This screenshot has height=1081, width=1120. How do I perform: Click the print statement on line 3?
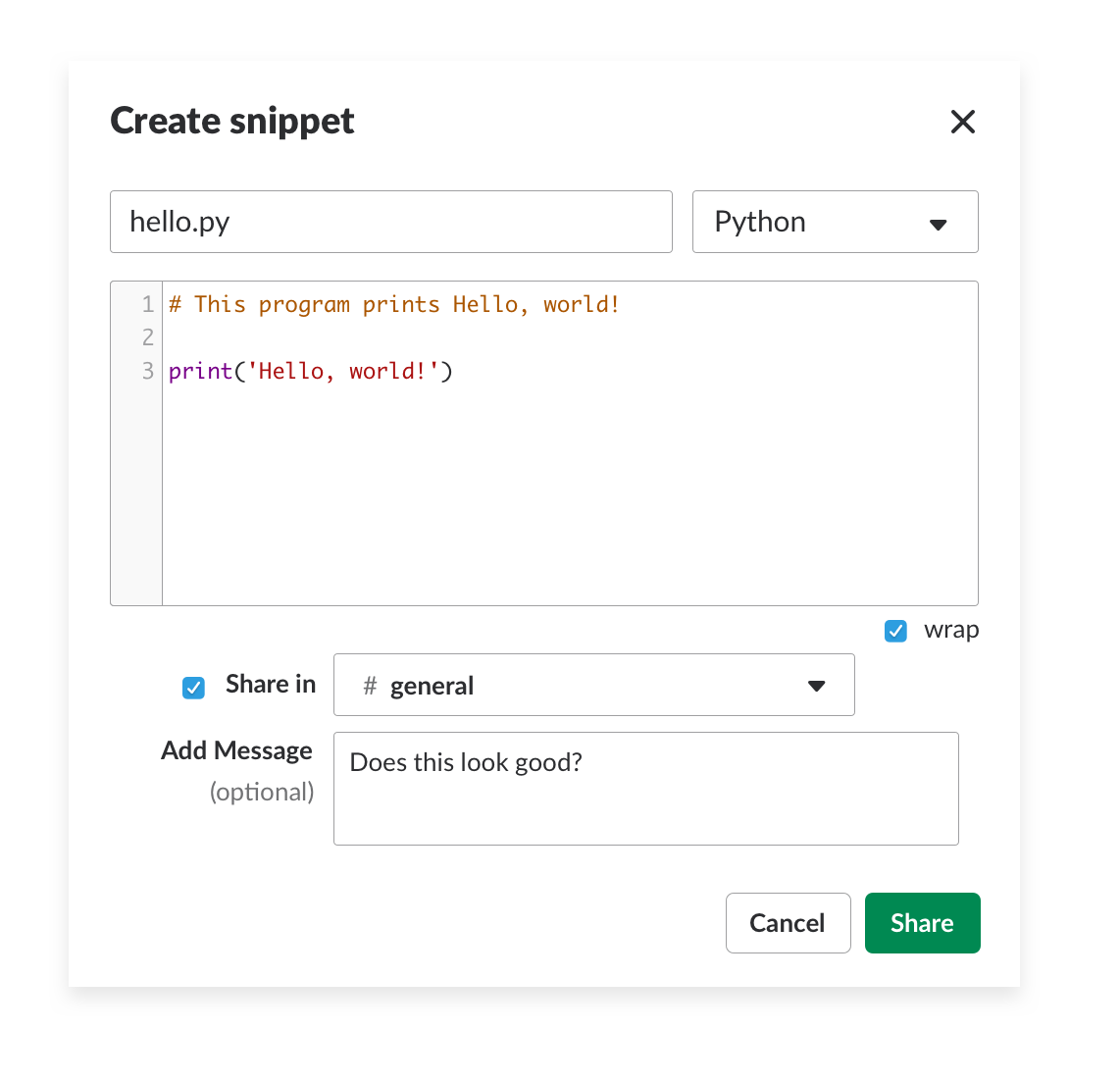click(x=310, y=371)
